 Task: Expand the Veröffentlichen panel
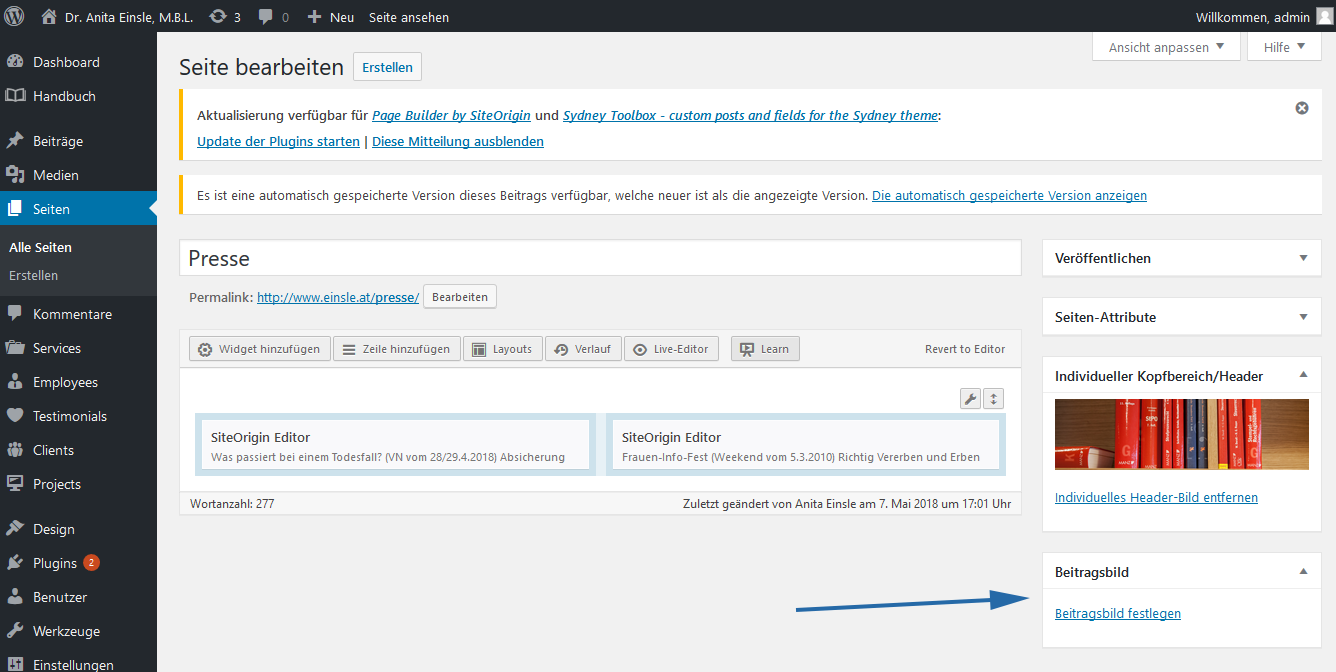(x=1303, y=258)
